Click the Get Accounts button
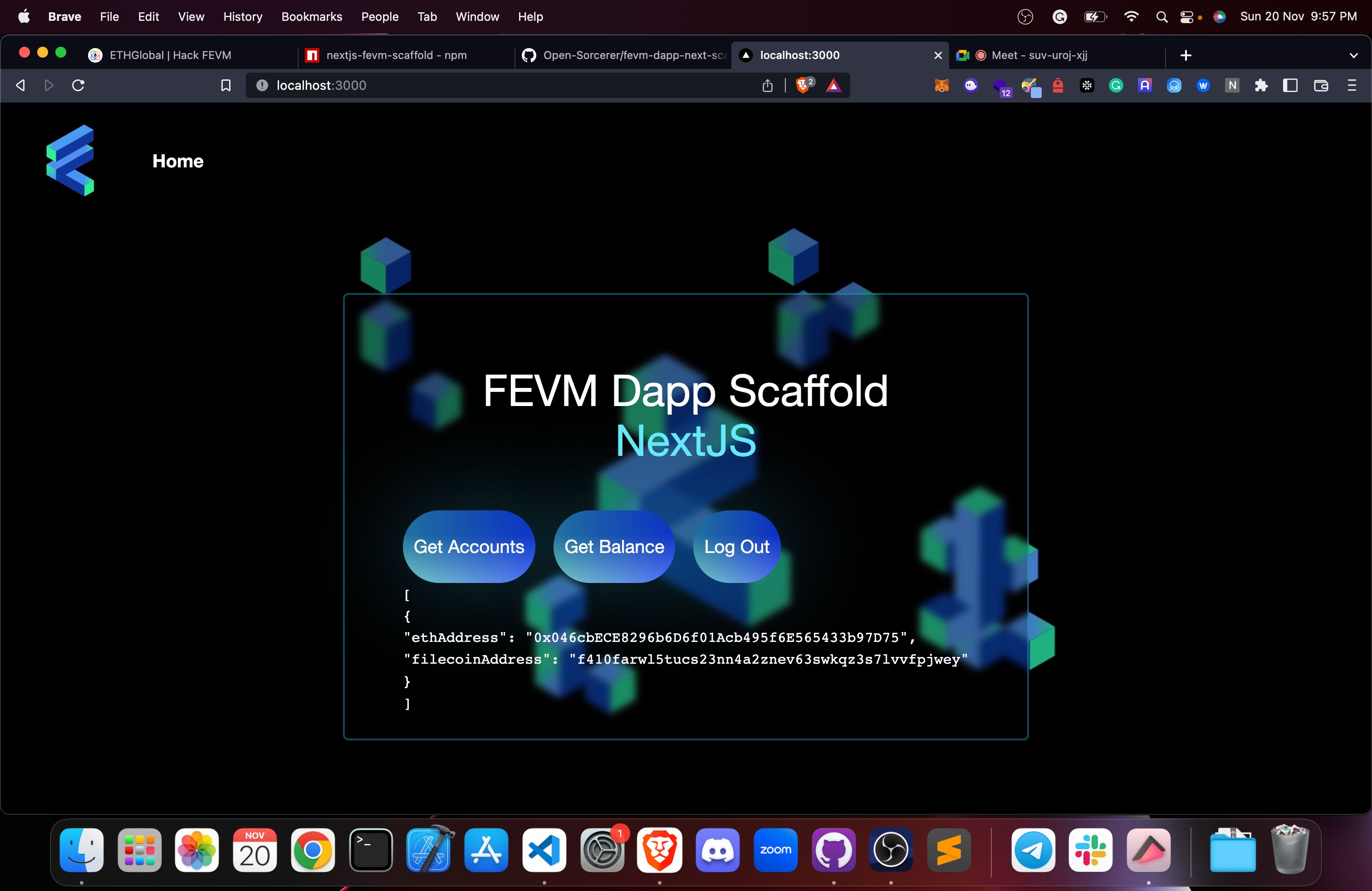 click(470, 547)
